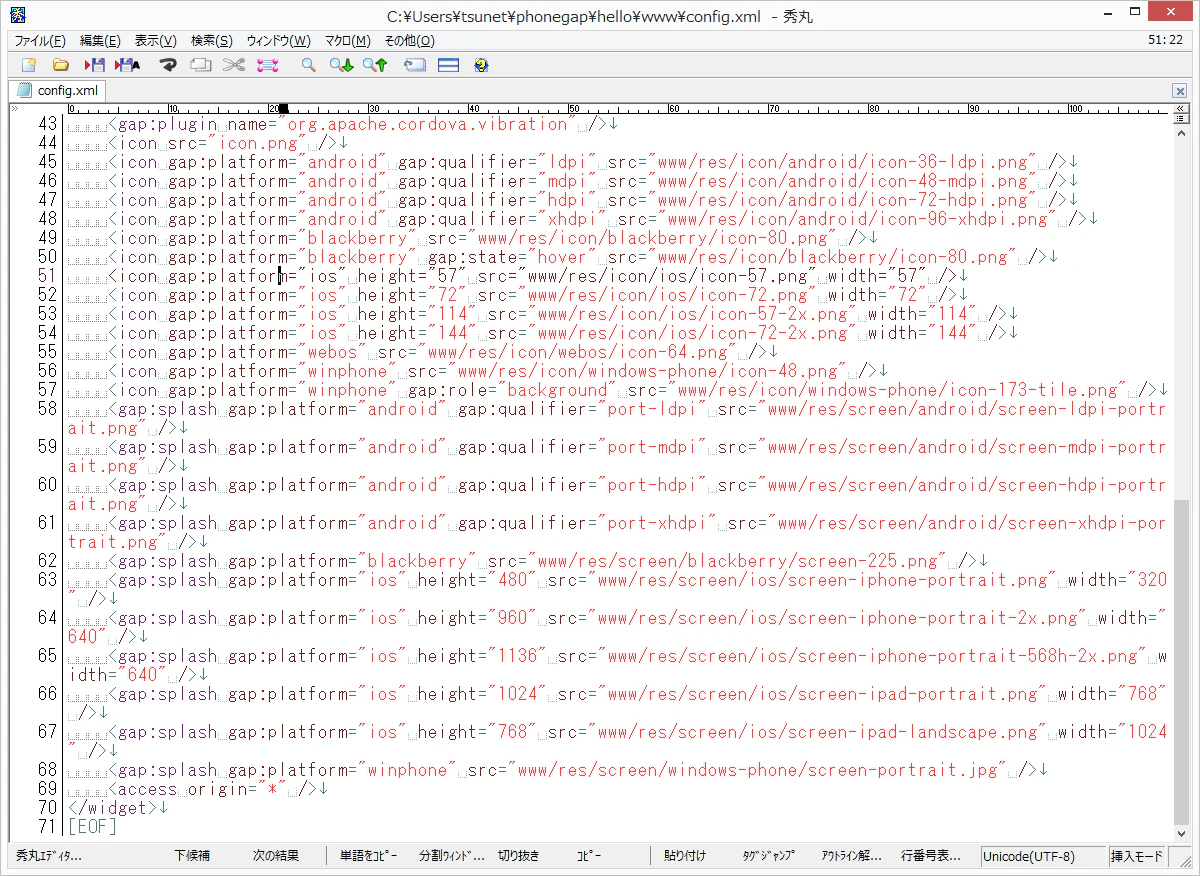
Task: Click アウトライン解析 in the bottom bar
Action: pyautogui.click(x=852, y=856)
